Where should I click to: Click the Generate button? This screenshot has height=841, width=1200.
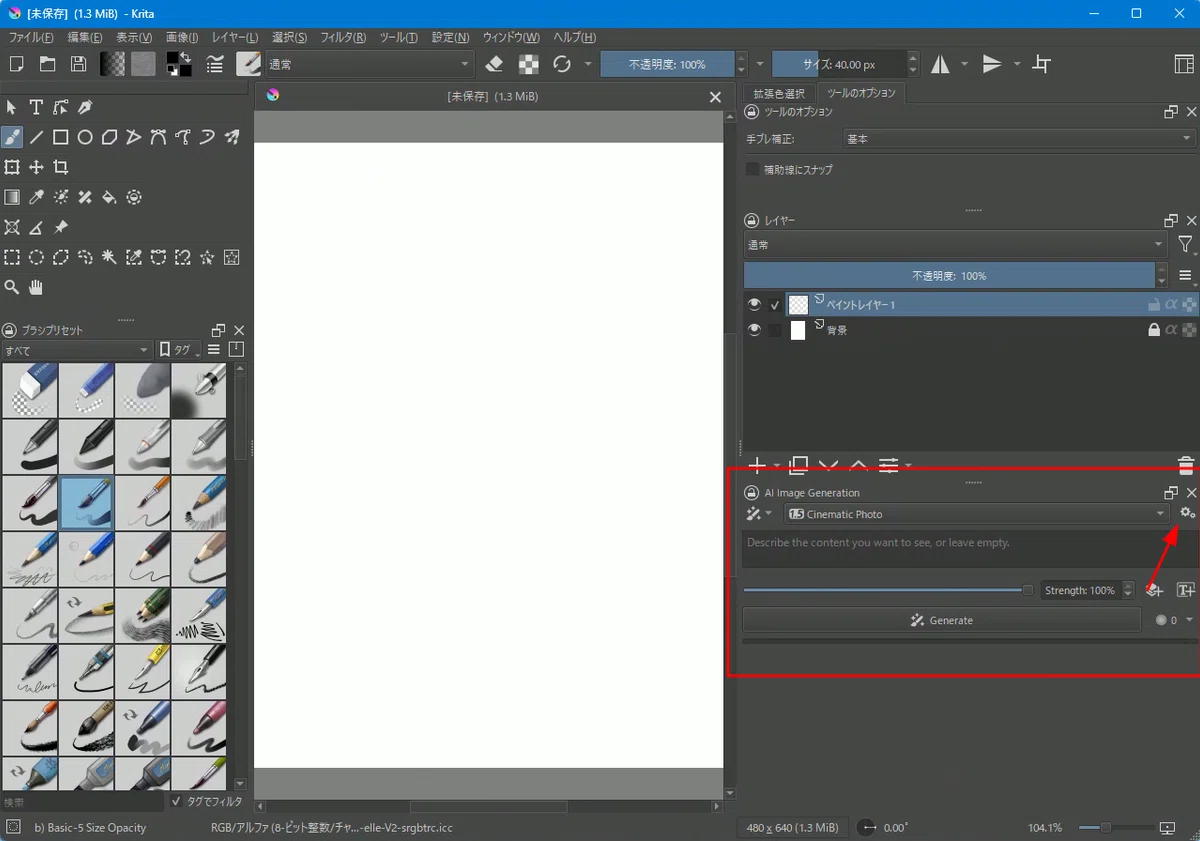click(x=941, y=620)
